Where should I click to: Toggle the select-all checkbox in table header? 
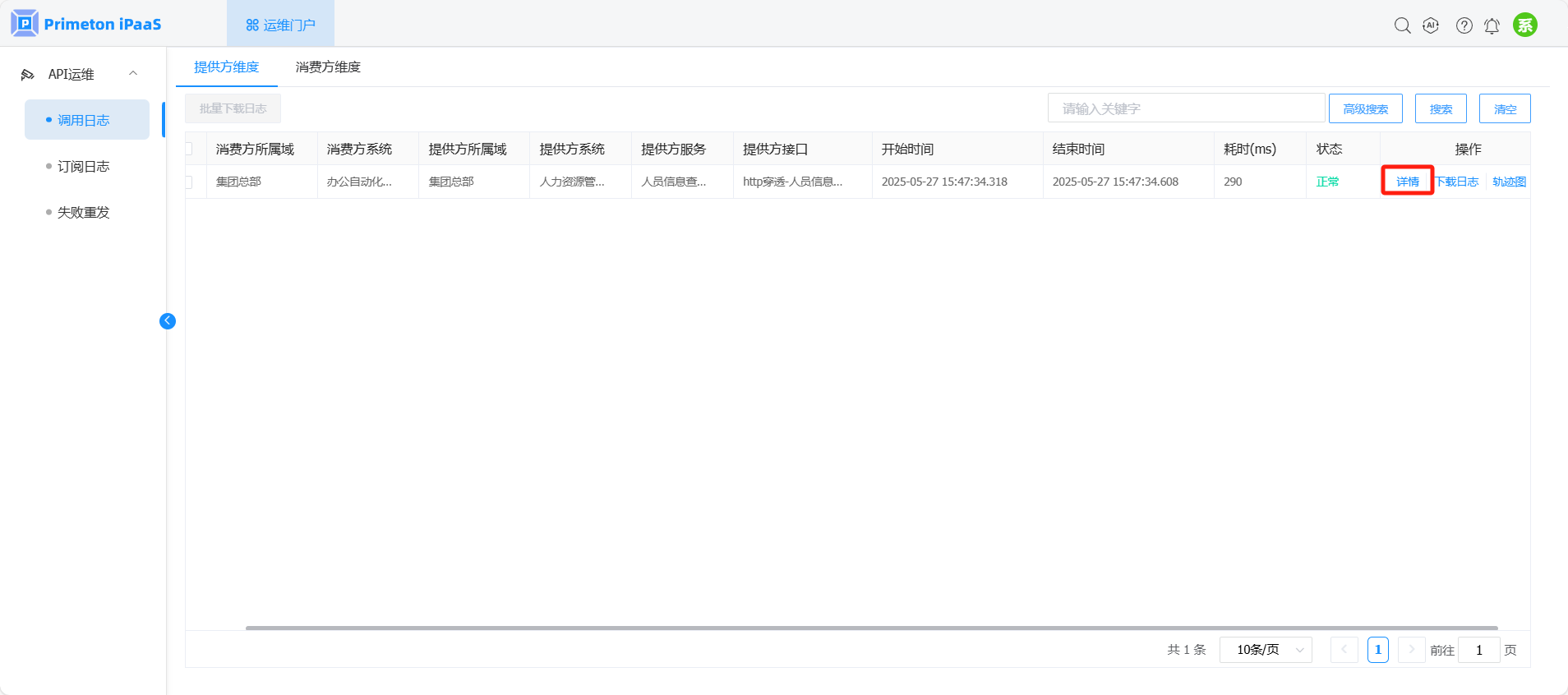189,149
